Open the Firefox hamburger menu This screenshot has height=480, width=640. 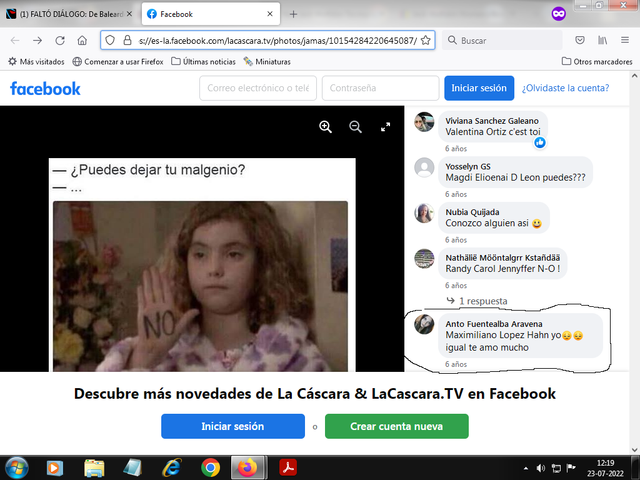pyautogui.click(x=625, y=40)
